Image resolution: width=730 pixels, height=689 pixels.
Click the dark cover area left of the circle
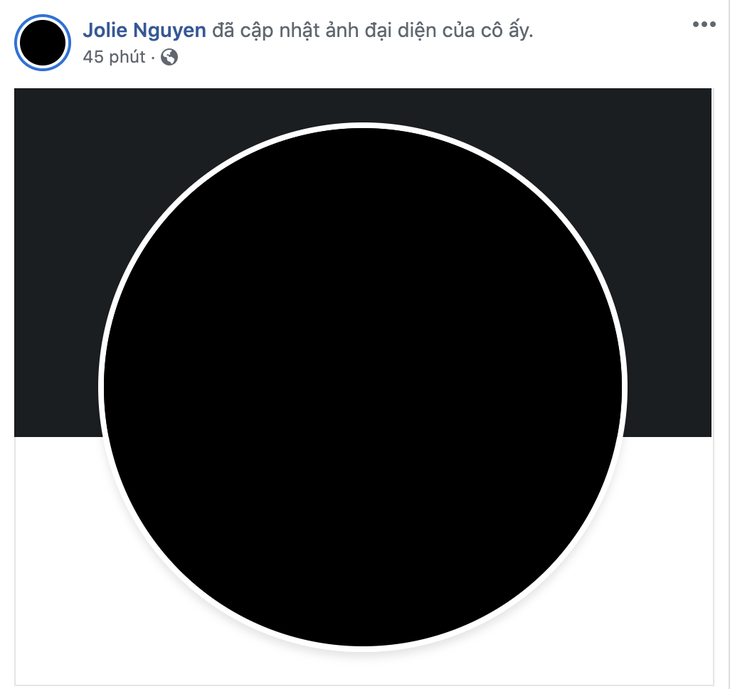tap(58, 261)
